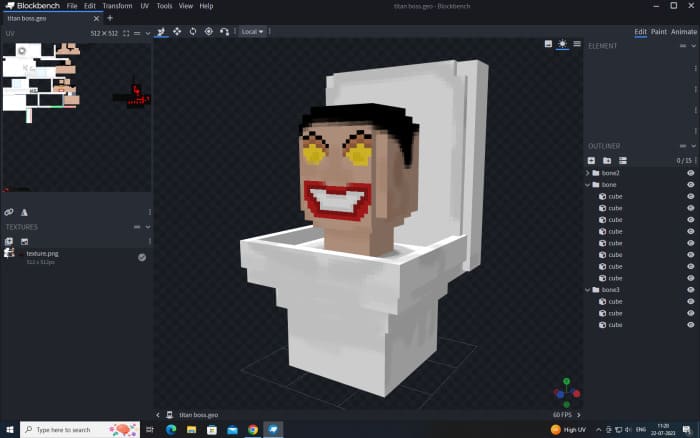This screenshot has height=438, width=700.
Task: Select texture.png in the Textures list
Action: (45, 256)
